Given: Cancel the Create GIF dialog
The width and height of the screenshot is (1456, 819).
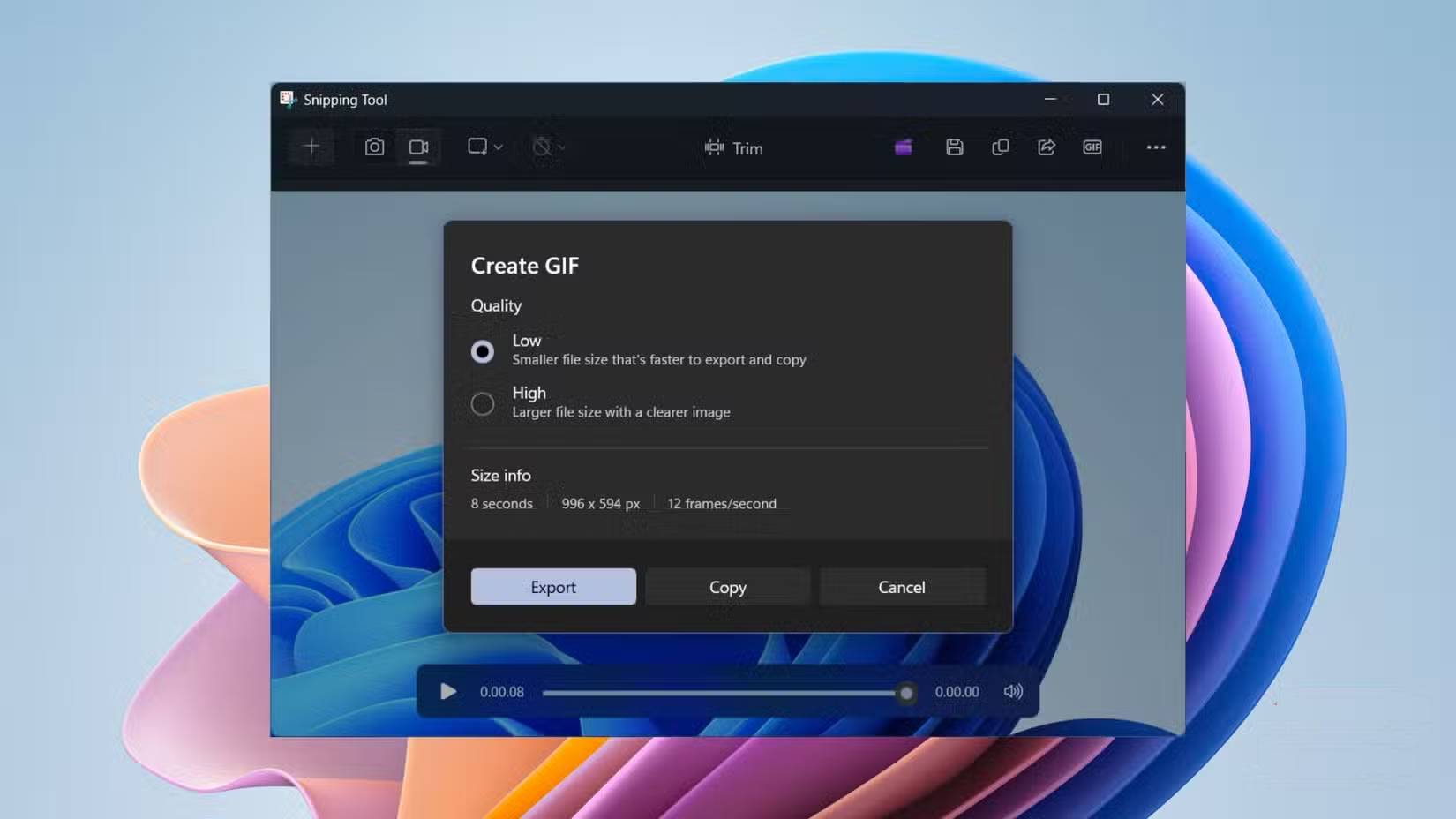Looking at the screenshot, I should tap(902, 586).
